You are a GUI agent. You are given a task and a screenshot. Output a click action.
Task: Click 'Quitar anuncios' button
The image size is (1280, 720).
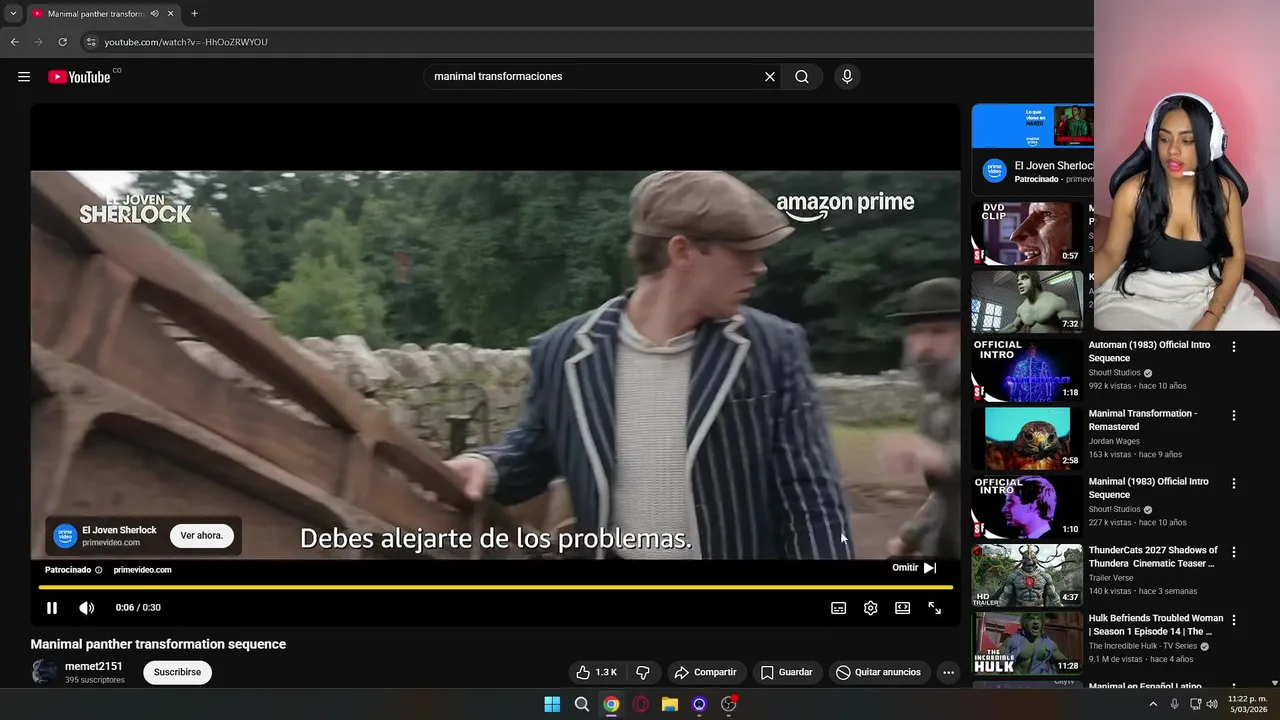(879, 672)
